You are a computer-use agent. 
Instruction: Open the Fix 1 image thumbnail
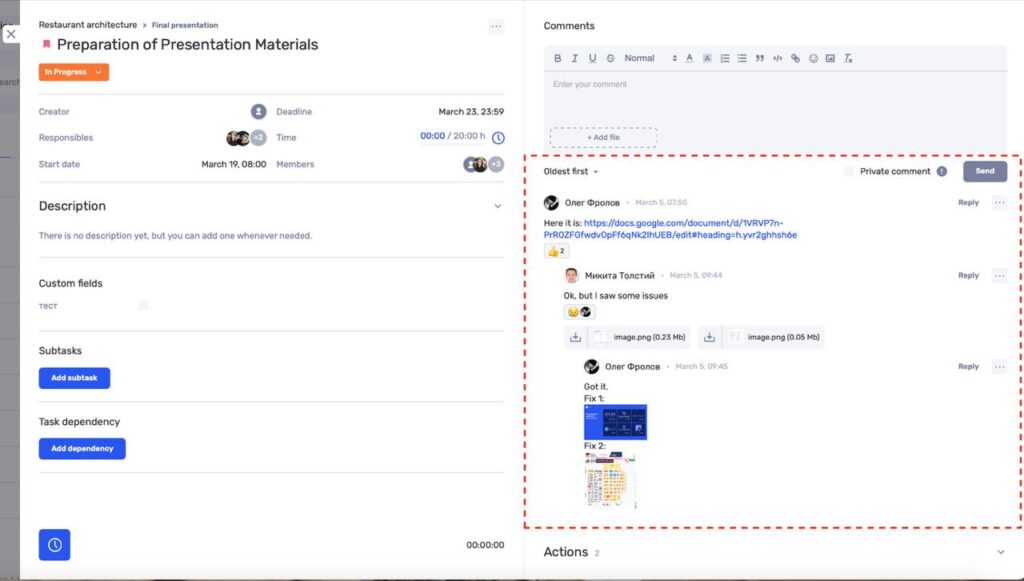point(615,422)
